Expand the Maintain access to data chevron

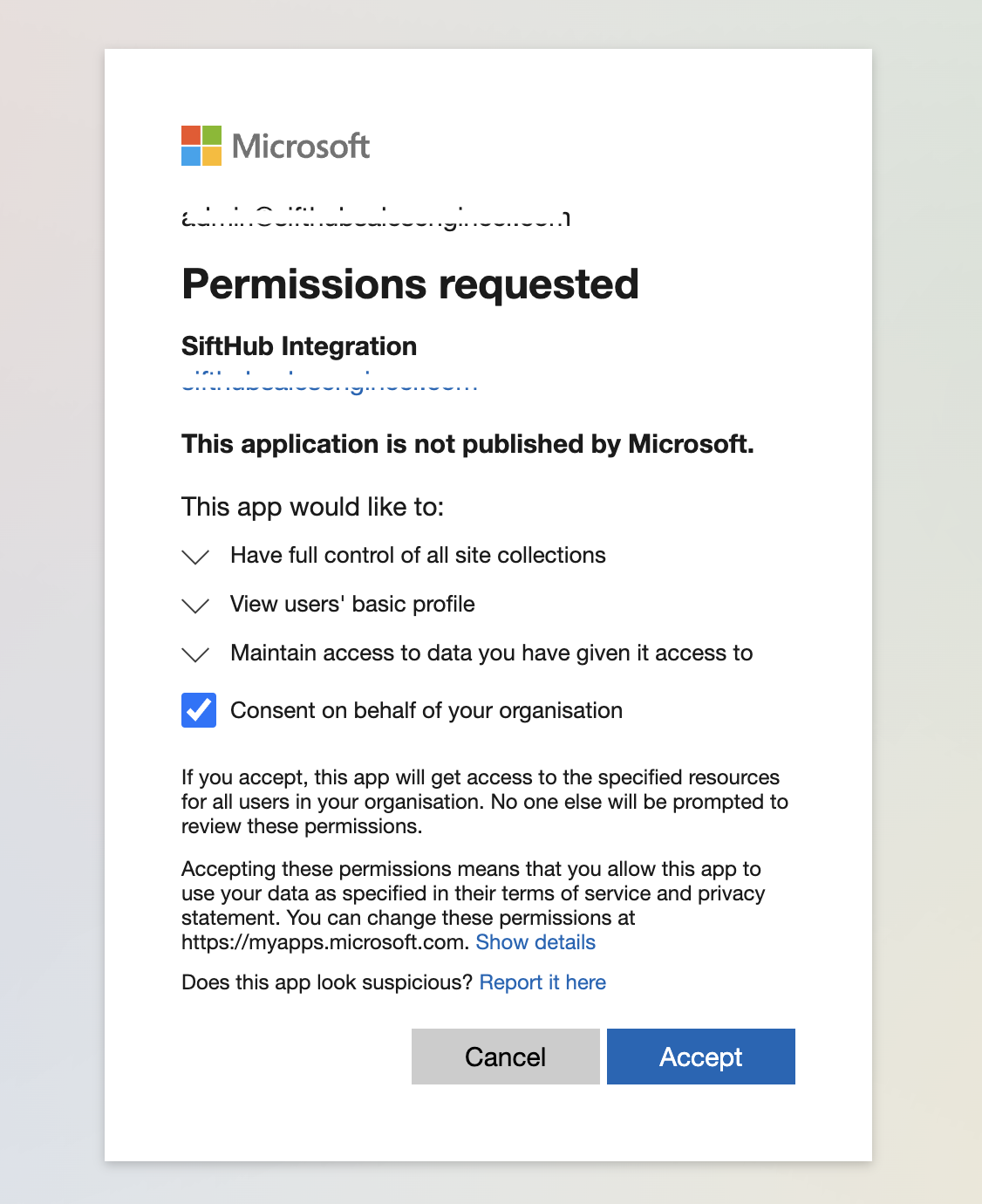tap(195, 654)
